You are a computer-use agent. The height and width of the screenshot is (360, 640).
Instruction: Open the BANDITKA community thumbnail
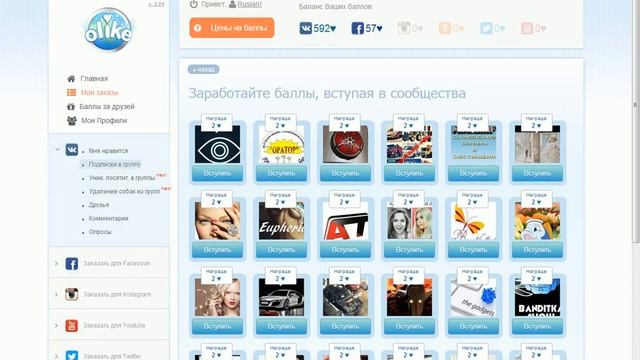(537, 297)
